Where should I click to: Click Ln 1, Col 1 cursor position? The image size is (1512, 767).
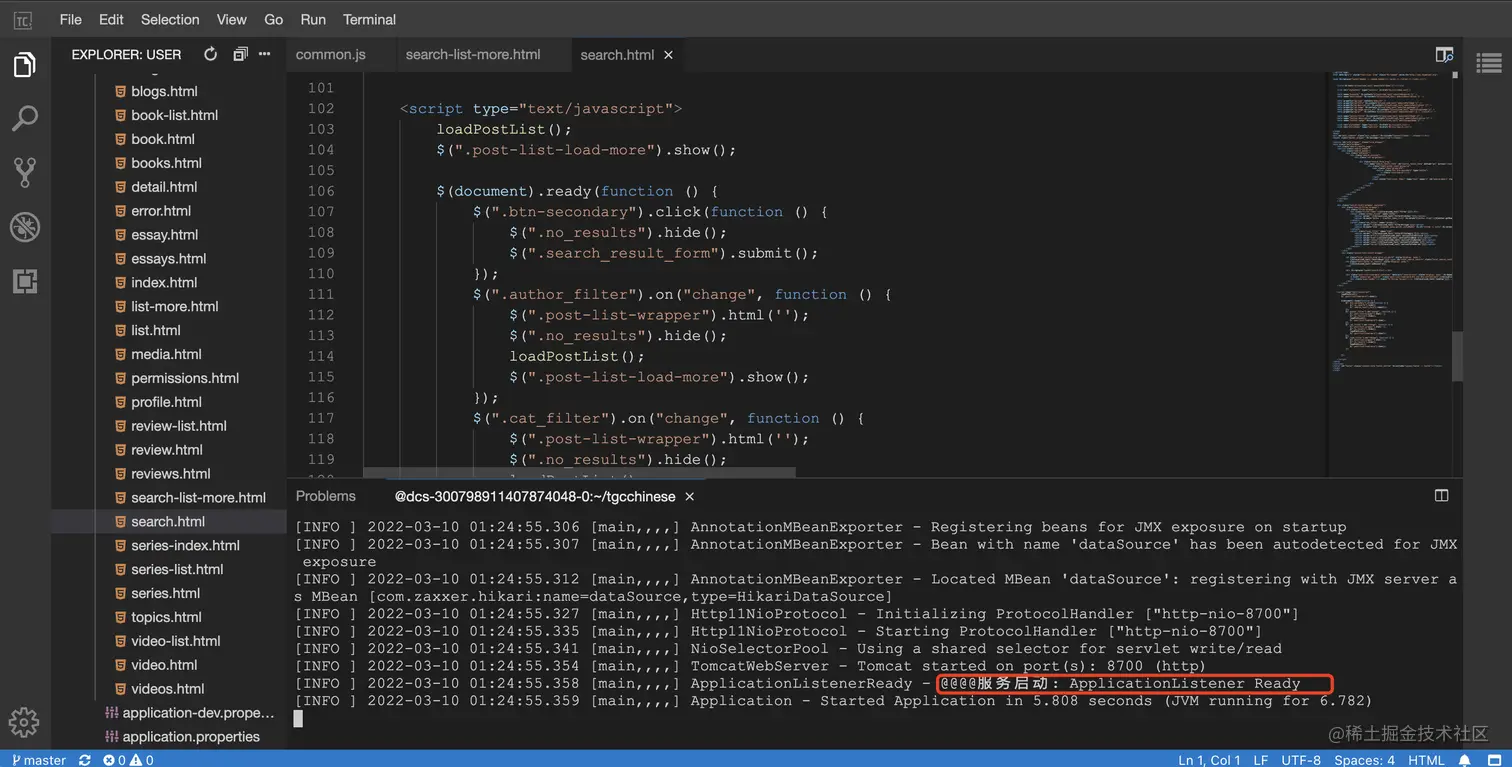[1210, 760]
